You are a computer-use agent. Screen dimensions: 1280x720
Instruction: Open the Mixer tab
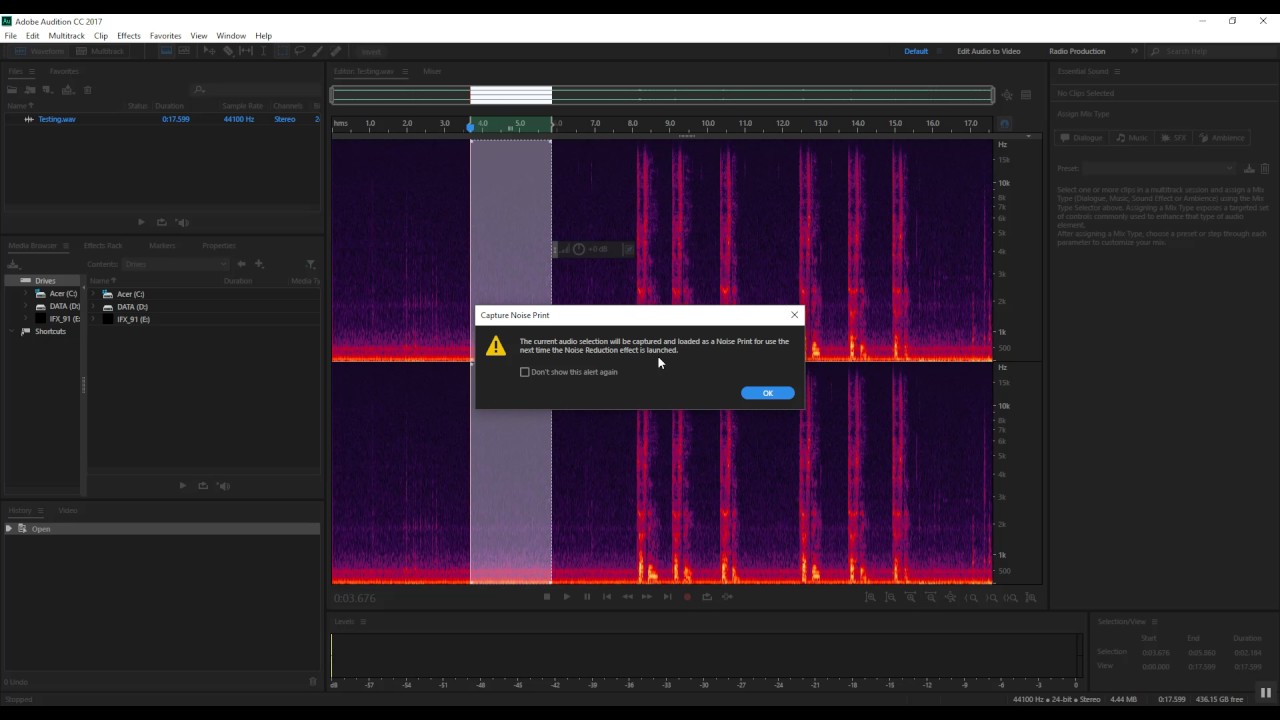(x=432, y=71)
